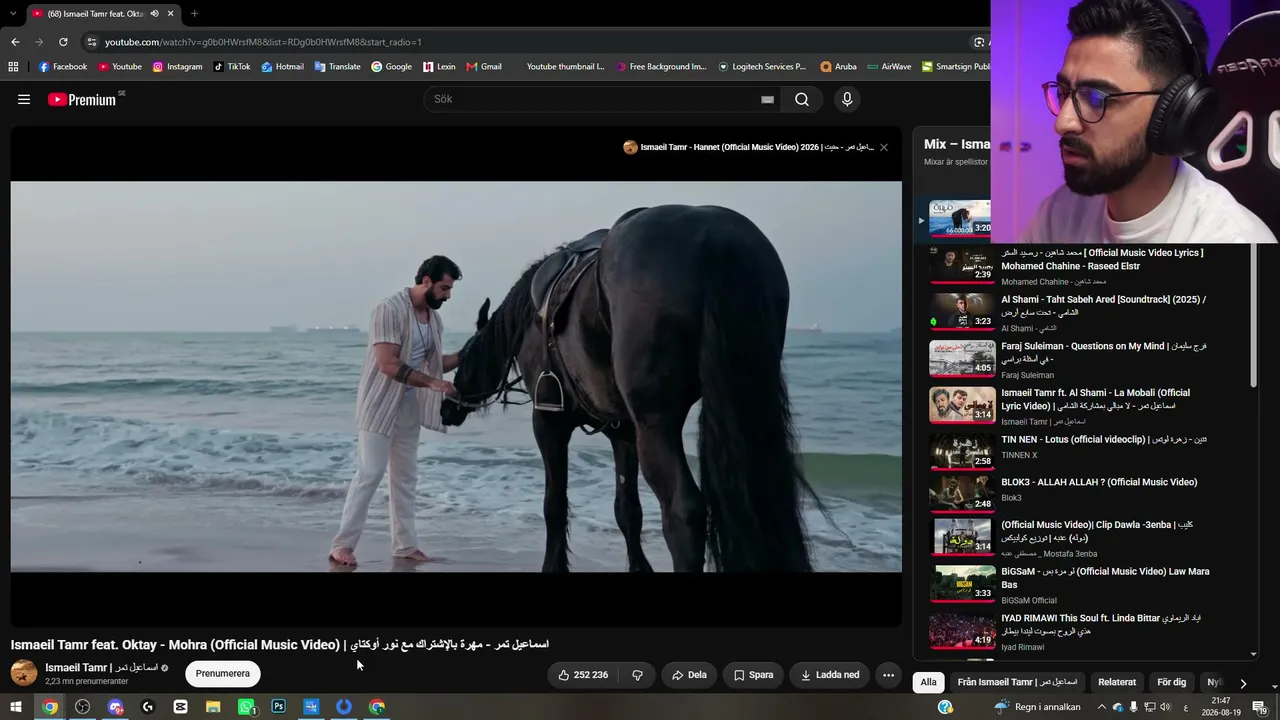The height and width of the screenshot is (720, 1280).
Task: Reload the YouTube page
Action: pyautogui.click(x=63, y=42)
